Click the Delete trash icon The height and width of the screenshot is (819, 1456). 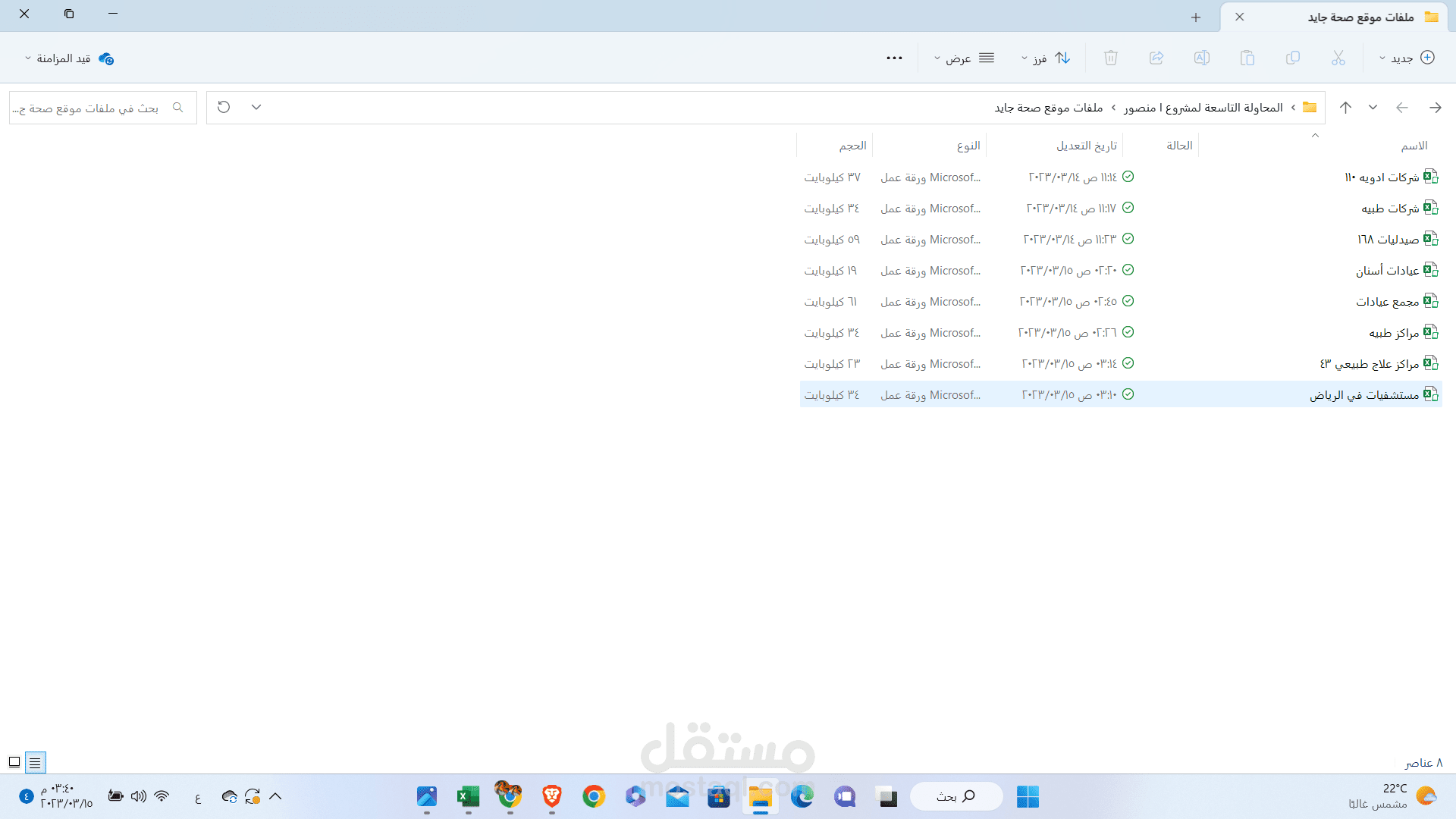(1111, 58)
